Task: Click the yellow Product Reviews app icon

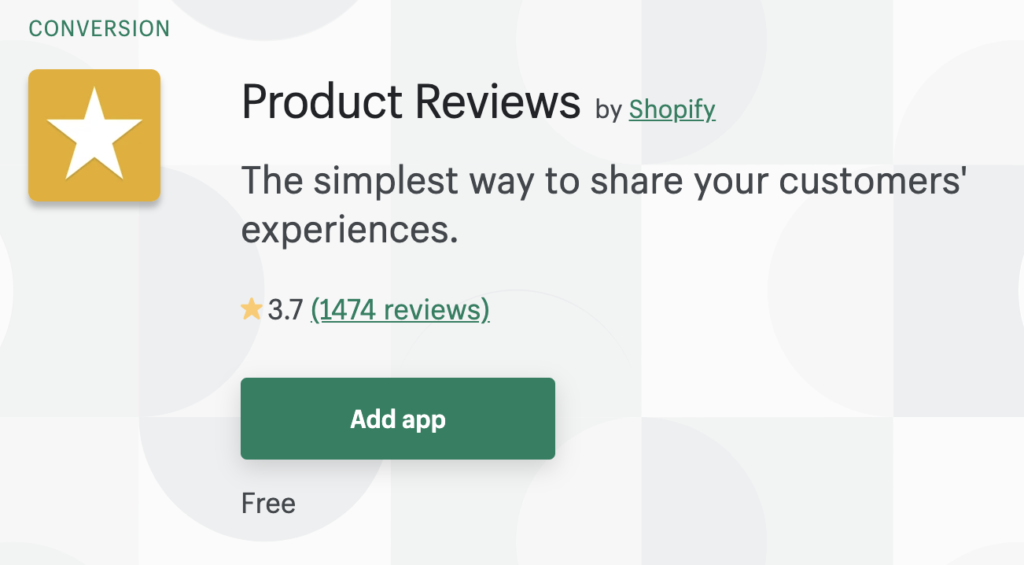Action: coord(94,135)
